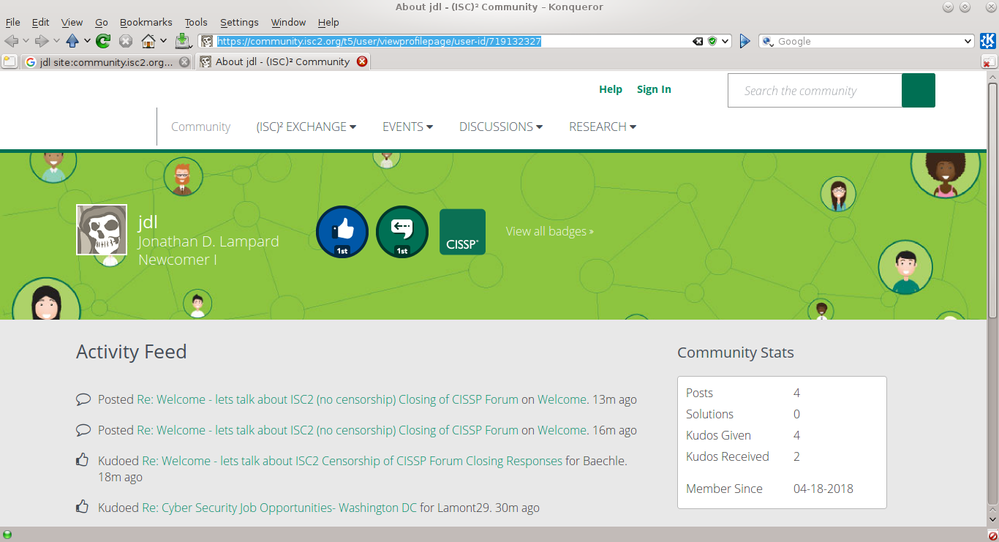This screenshot has height=542, width=999.
Task: Click the Welcome board link in the 13m ago row
Action: point(562,399)
